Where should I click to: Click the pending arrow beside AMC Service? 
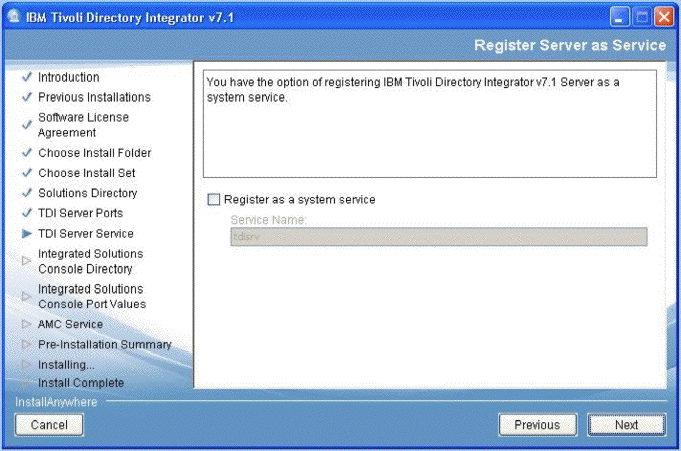click(26, 324)
